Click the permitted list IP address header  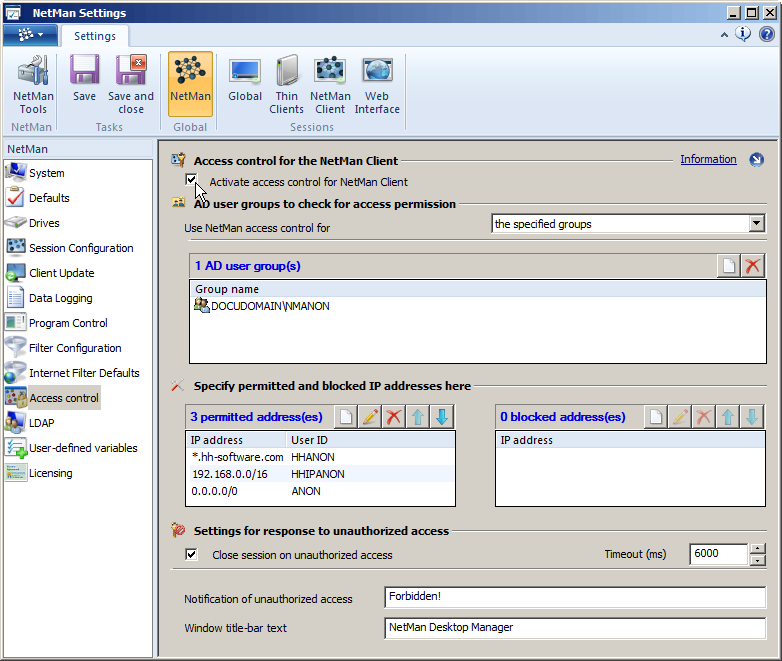tap(236, 440)
